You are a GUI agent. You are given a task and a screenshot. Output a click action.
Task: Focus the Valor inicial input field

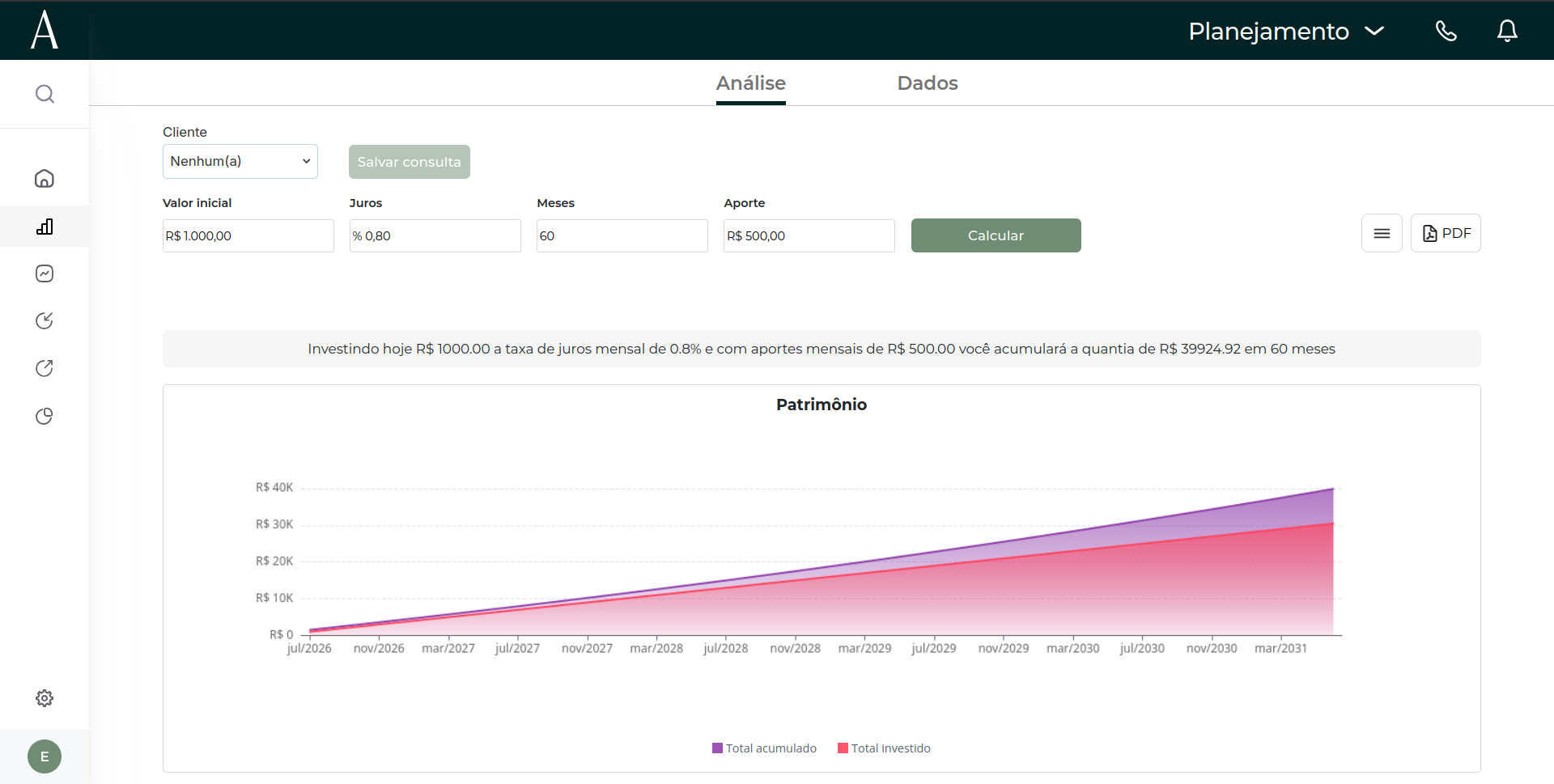click(248, 235)
